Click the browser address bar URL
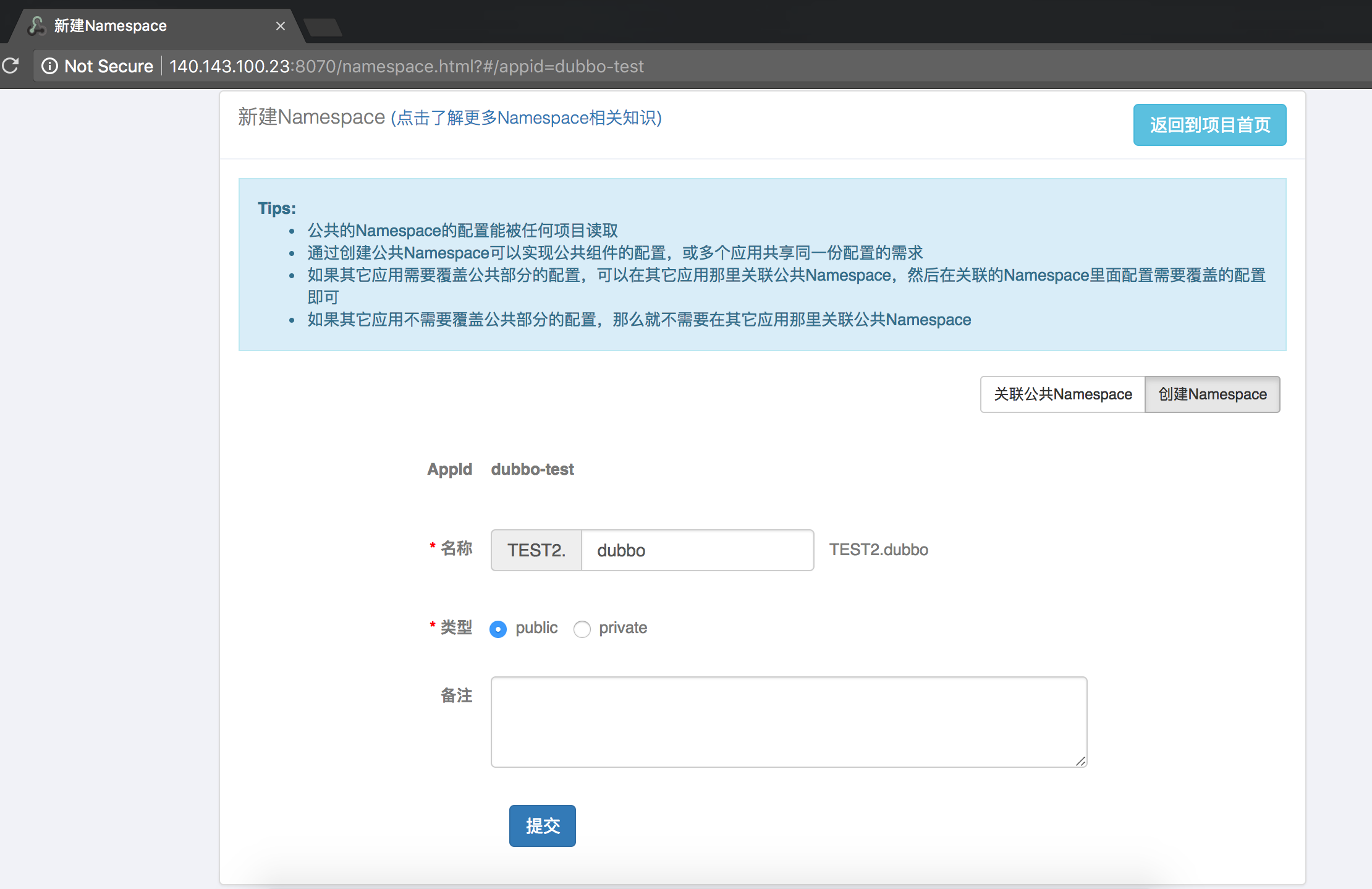The image size is (1372, 889). pyautogui.click(x=406, y=66)
